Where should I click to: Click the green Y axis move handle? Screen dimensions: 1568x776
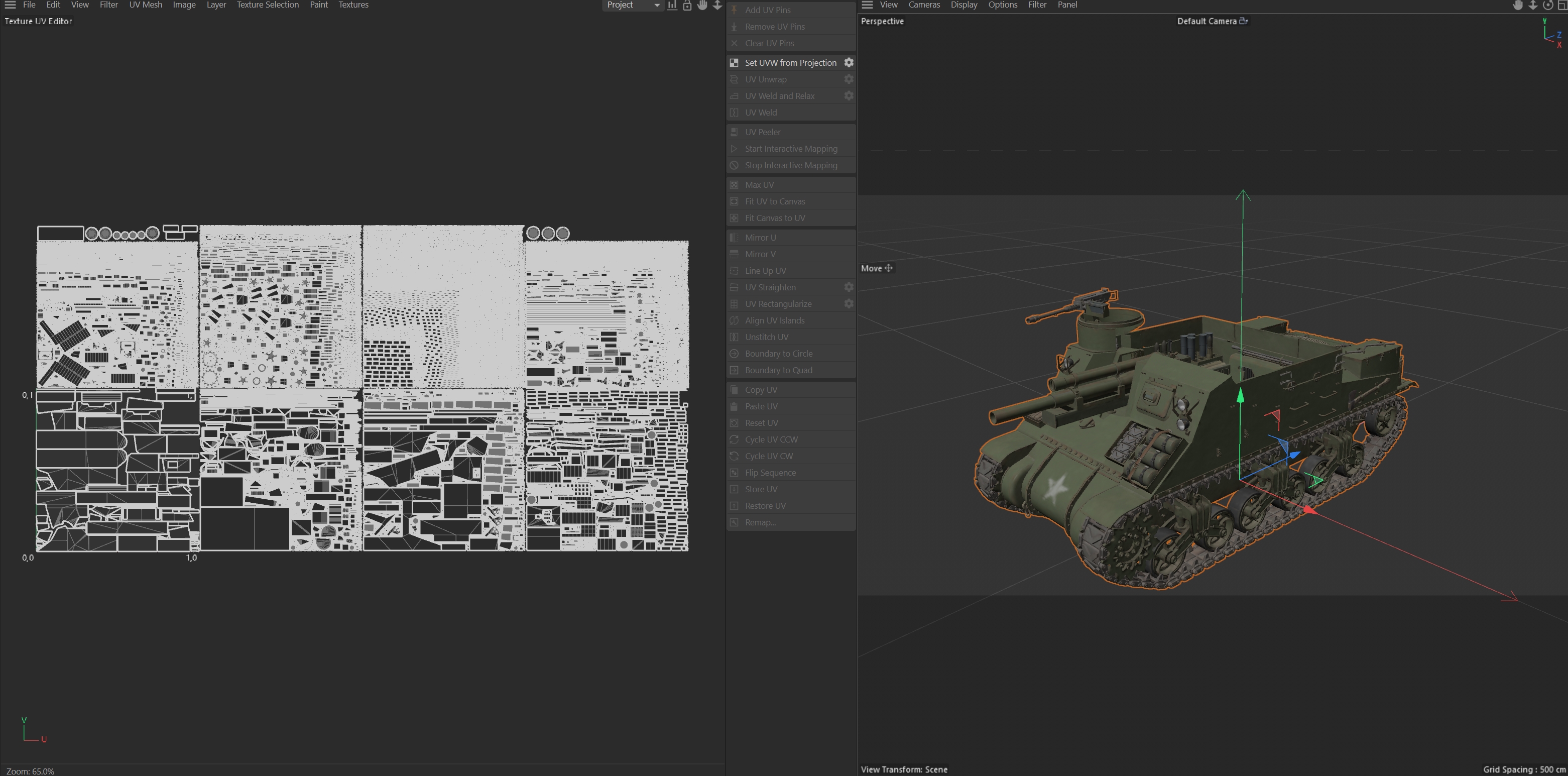pyautogui.click(x=1241, y=396)
